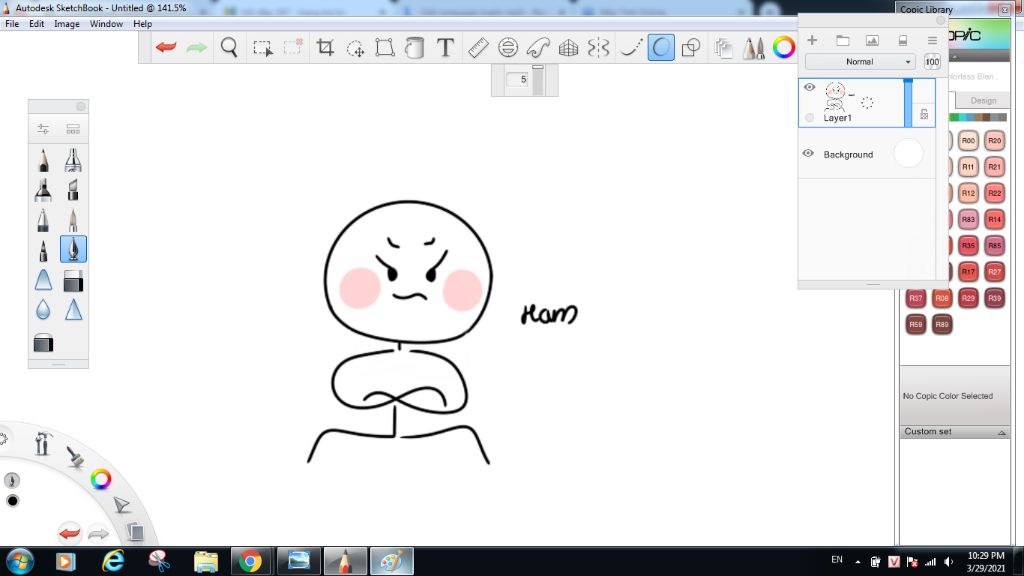Select the Pencil brush in palette
Screen dimensions: 1024x576
[x=43, y=160]
